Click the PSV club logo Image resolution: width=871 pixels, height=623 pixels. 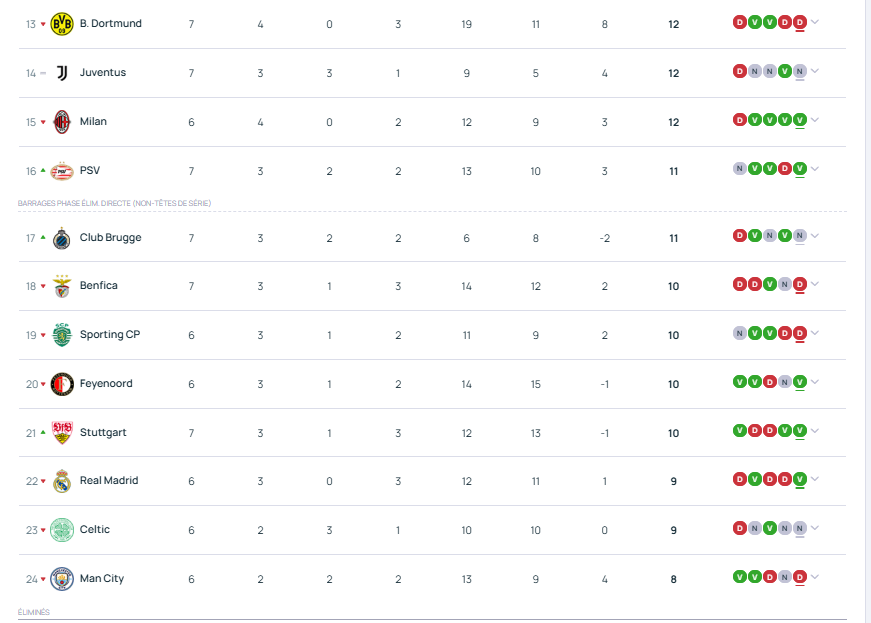(62, 171)
